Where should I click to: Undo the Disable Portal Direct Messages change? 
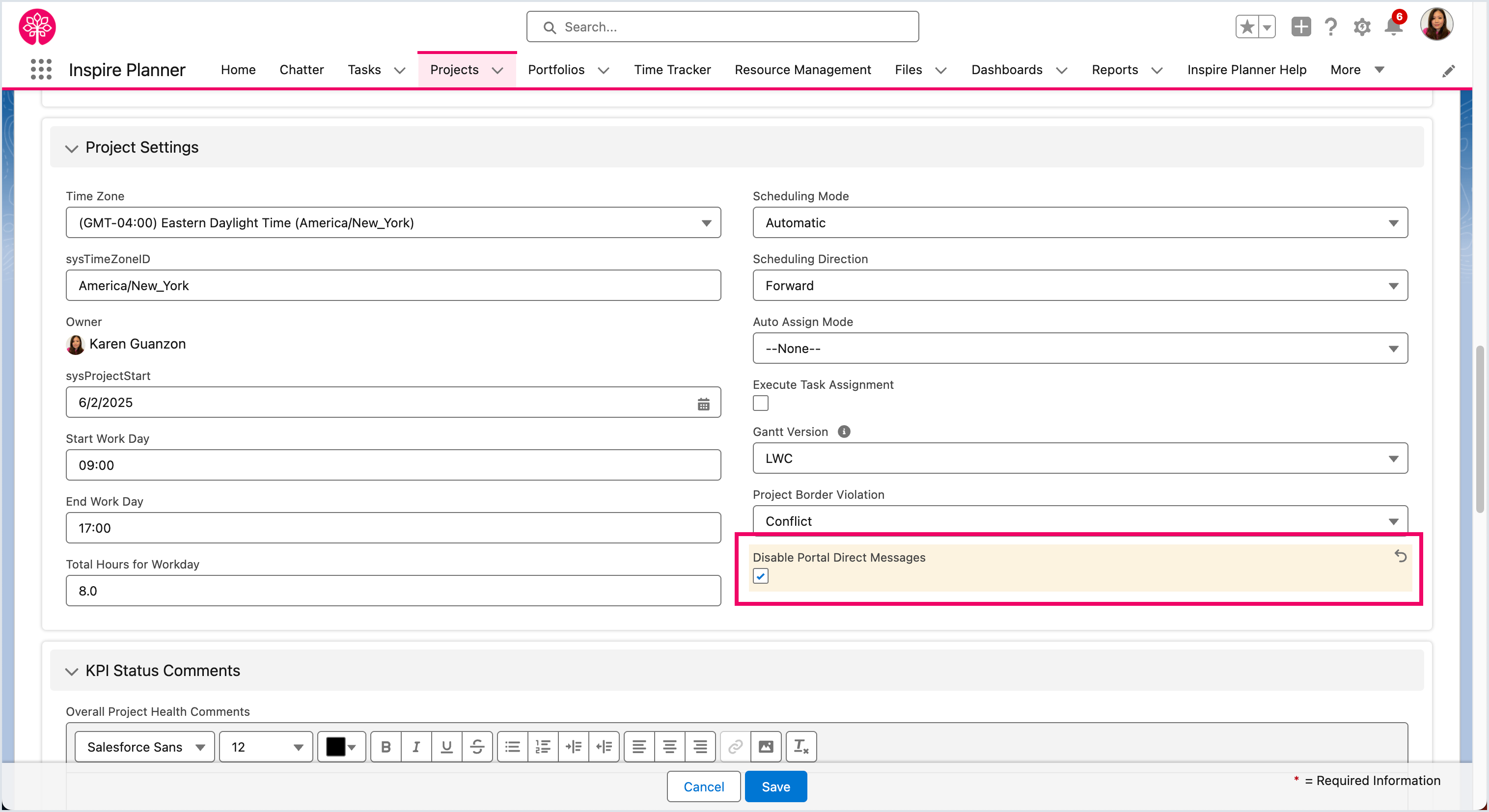pyautogui.click(x=1400, y=556)
